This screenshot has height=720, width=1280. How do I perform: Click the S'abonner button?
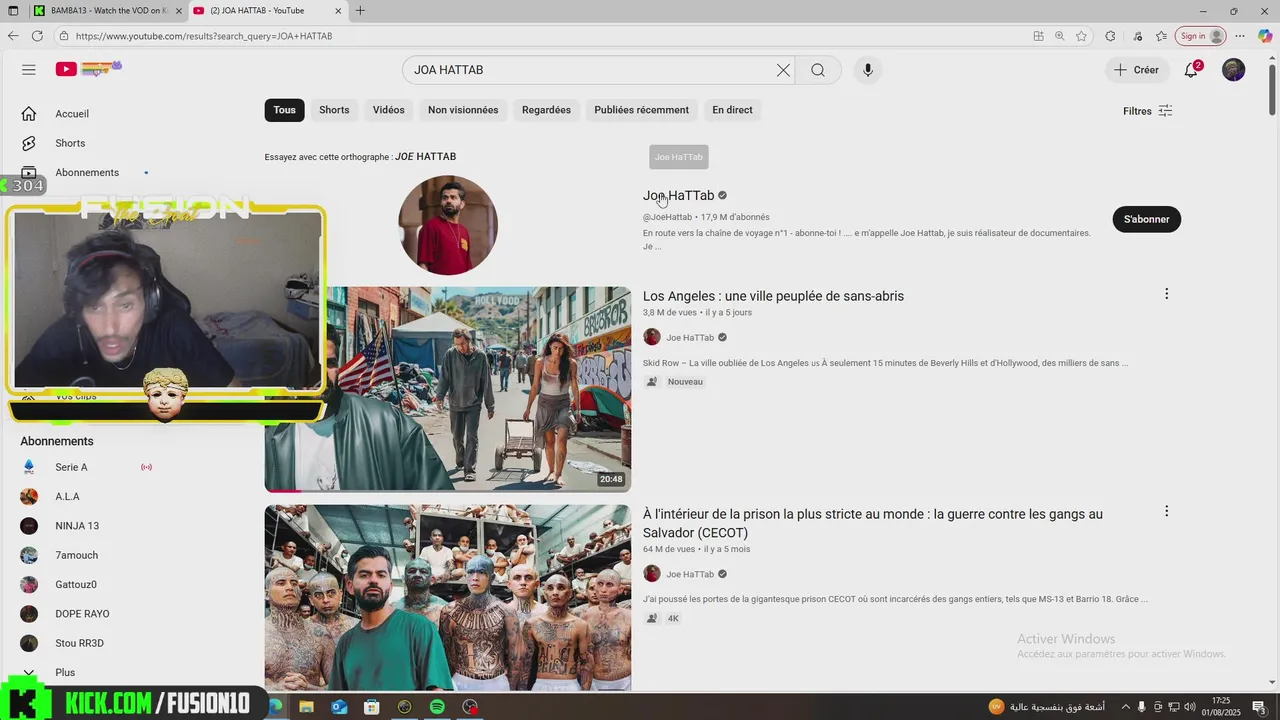pyautogui.click(x=1146, y=219)
